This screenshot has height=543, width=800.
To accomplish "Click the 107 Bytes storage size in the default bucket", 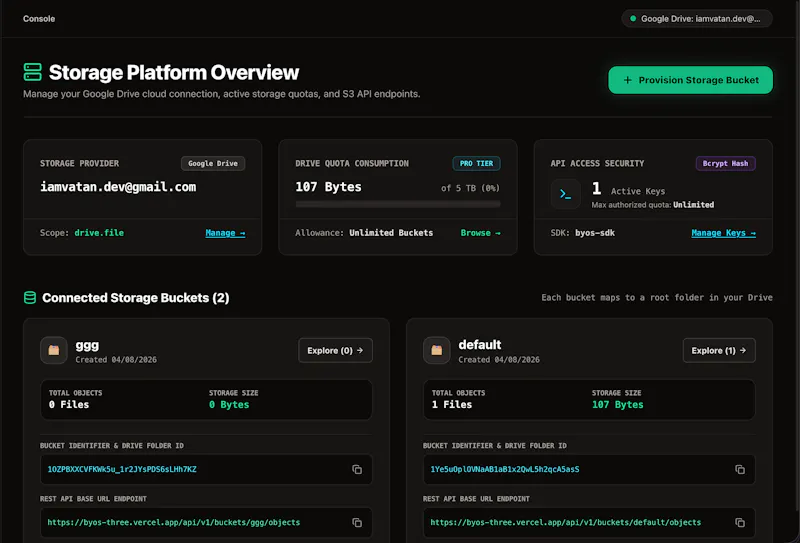I will click(617, 405).
